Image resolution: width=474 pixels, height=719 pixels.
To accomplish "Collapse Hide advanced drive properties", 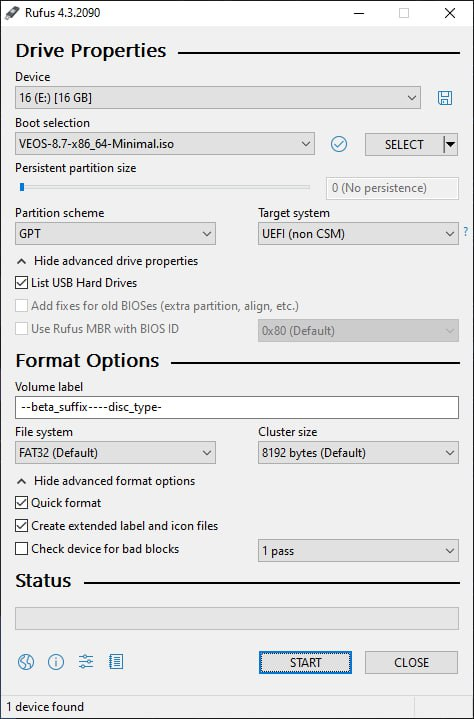I will pos(107,261).
